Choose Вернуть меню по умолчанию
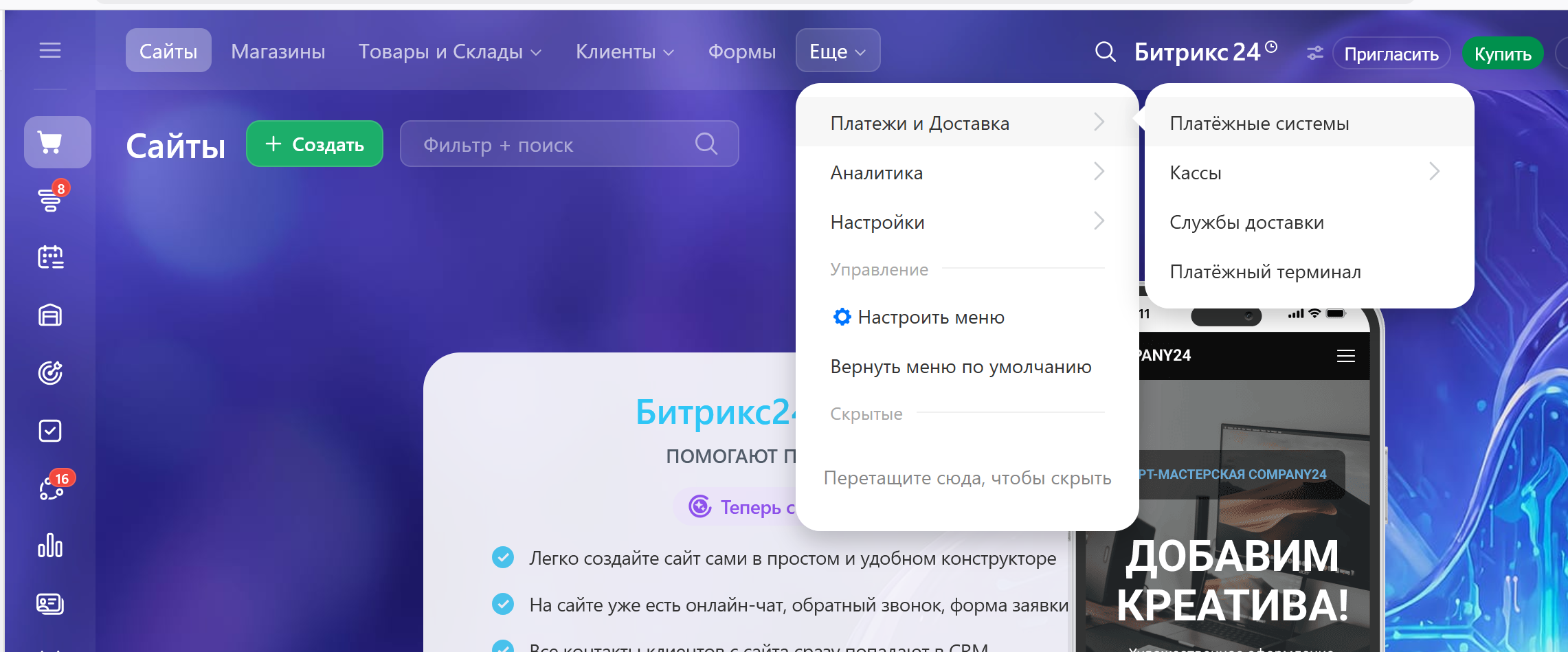This screenshot has width=1568, height=652. (967, 366)
